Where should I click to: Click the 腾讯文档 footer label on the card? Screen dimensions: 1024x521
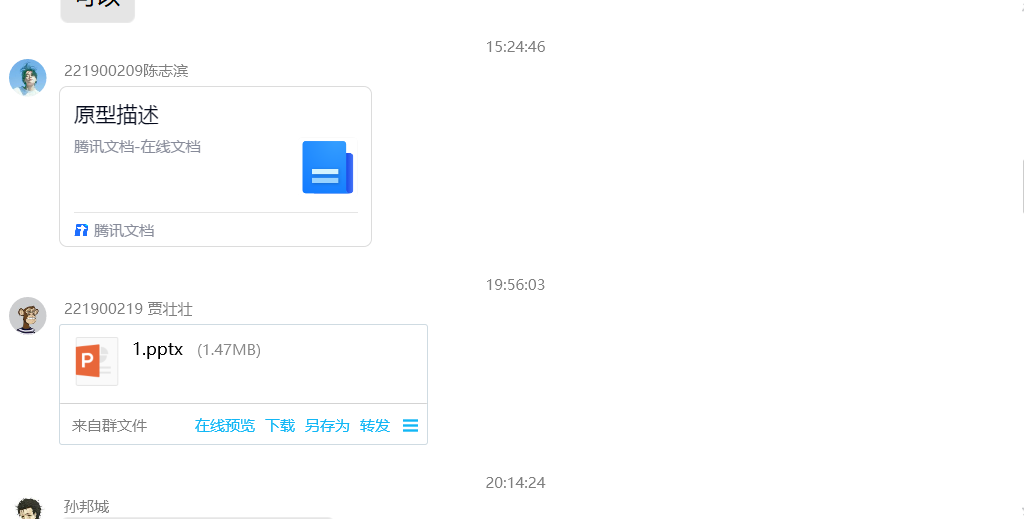[x=124, y=230]
